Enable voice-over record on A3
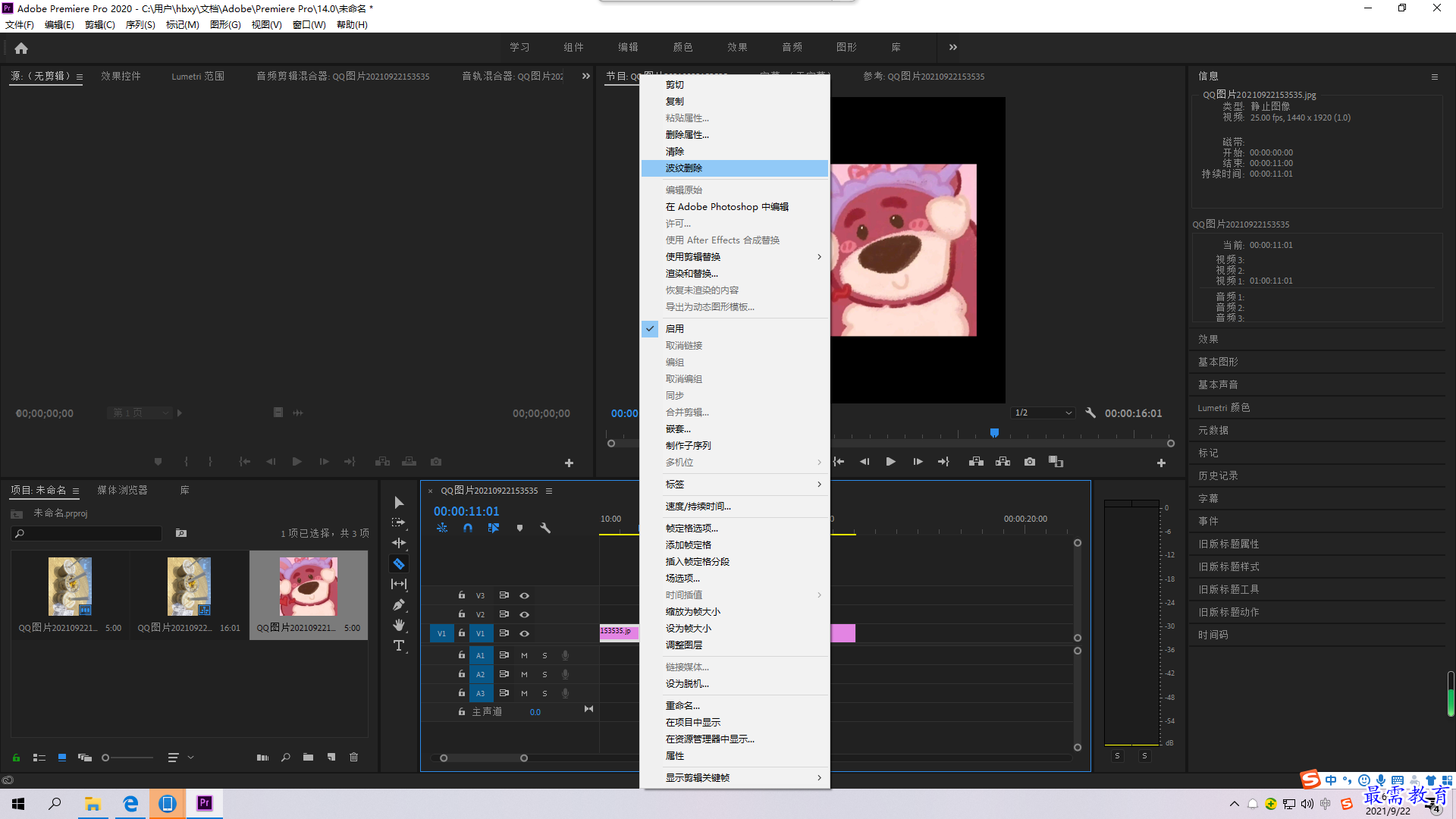This screenshot has width=1456, height=819. click(x=565, y=693)
